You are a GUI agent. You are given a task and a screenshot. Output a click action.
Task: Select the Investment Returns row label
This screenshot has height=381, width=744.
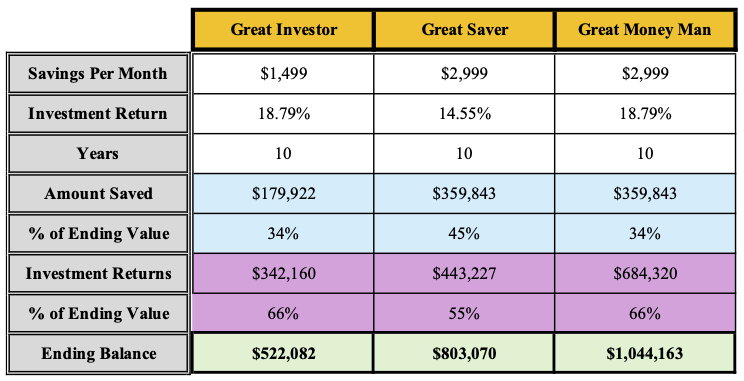(98, 273)
